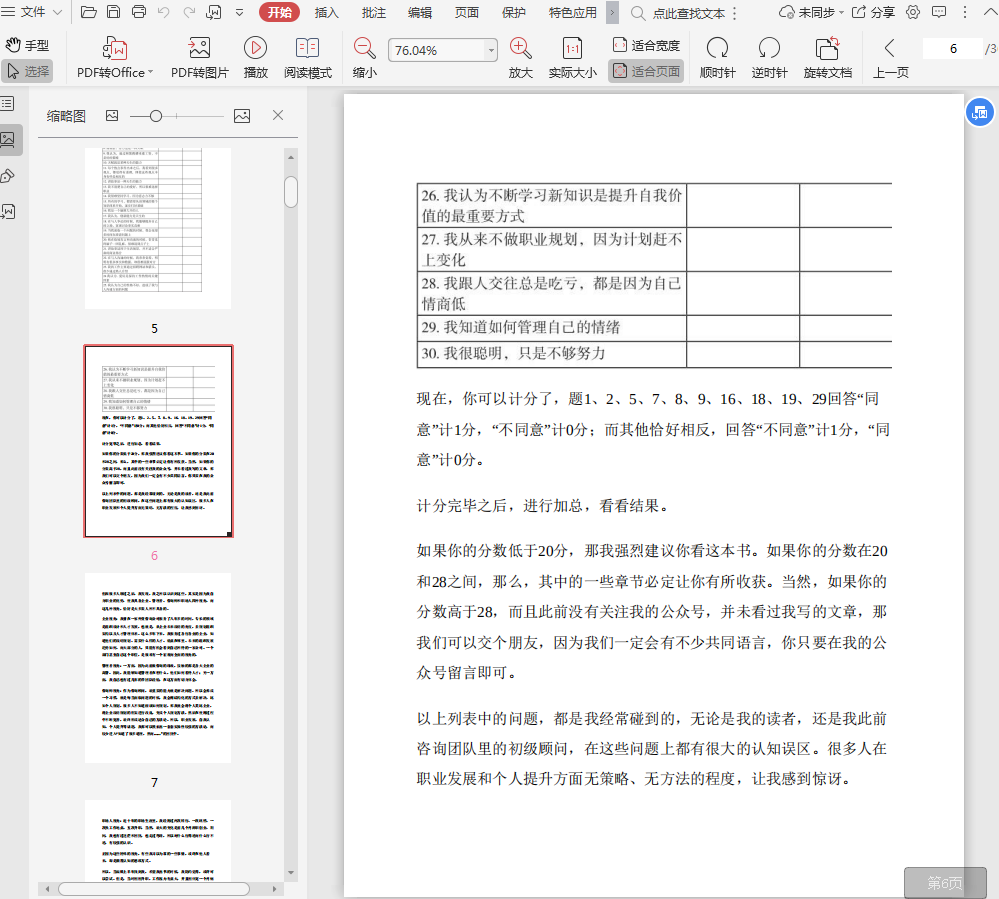Click the undo arrow icon
The height and width of the screenshot is (899, 999).
[164, 12]
